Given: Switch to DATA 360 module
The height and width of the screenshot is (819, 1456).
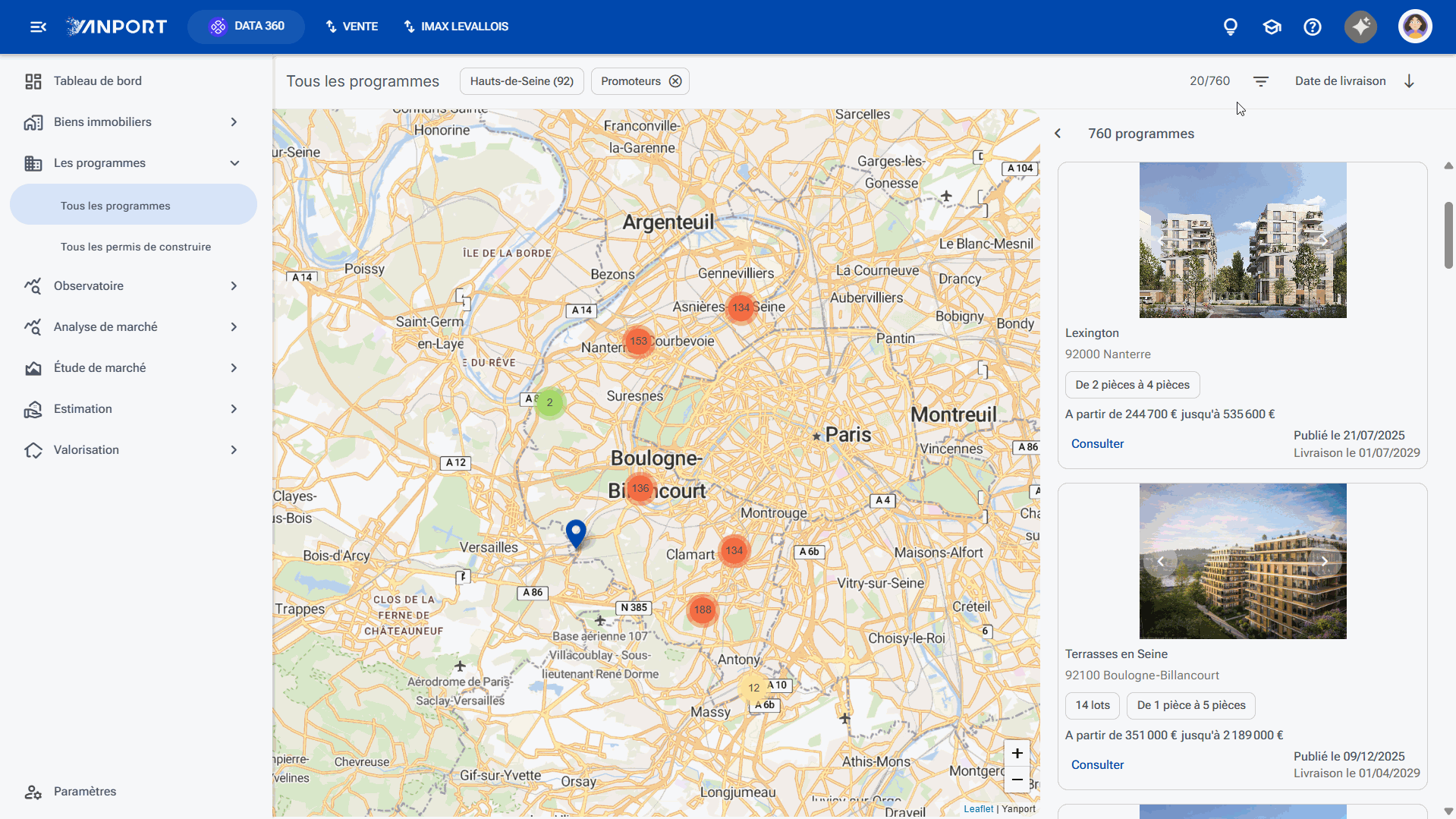Looking at the screenshot, I should coord(246,27).
